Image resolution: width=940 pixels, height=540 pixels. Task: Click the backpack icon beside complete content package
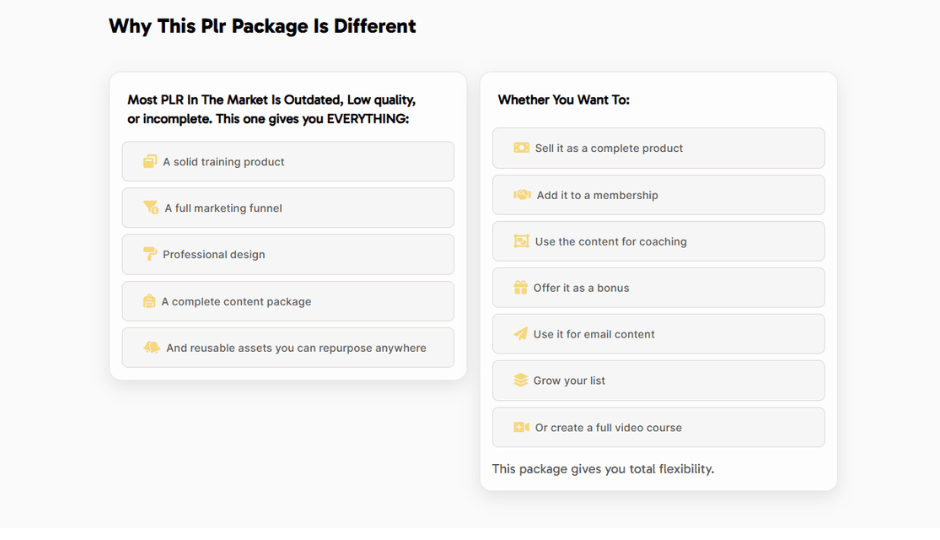pyautogui.click(x=149, y=301)
